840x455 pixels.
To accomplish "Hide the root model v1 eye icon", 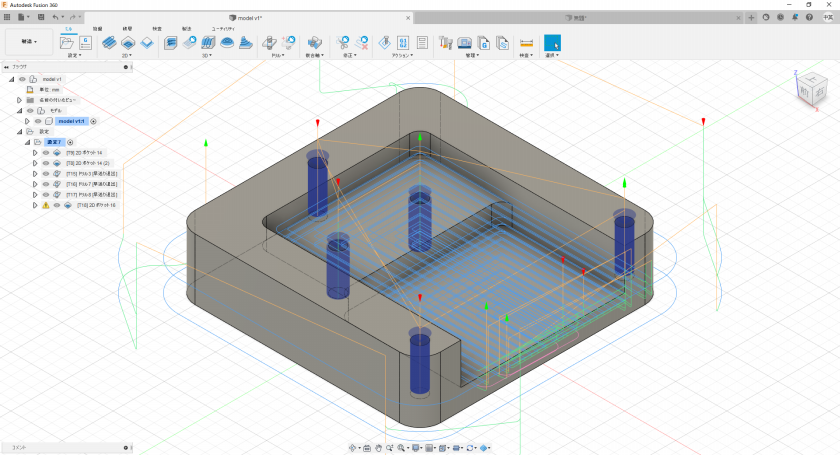I will 22,78.
